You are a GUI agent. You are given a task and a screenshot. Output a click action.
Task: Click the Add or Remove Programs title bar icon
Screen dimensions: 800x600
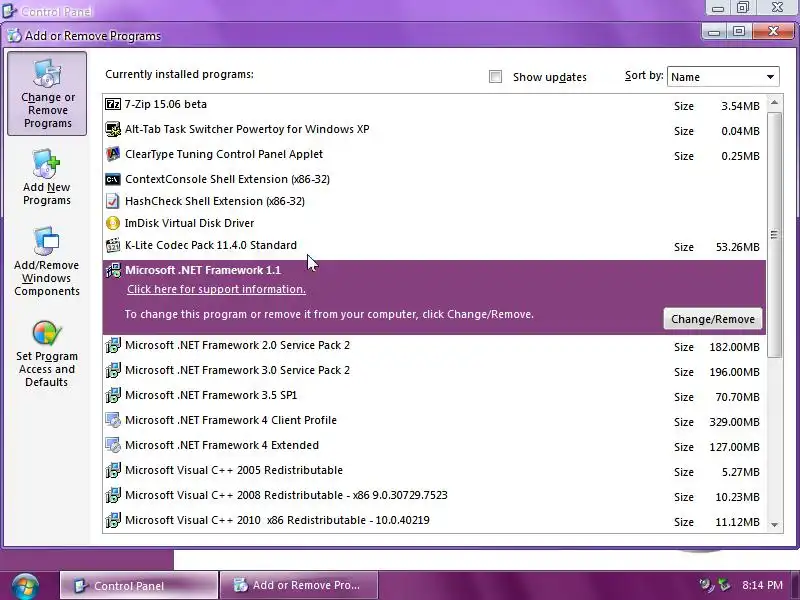[14, 36]
